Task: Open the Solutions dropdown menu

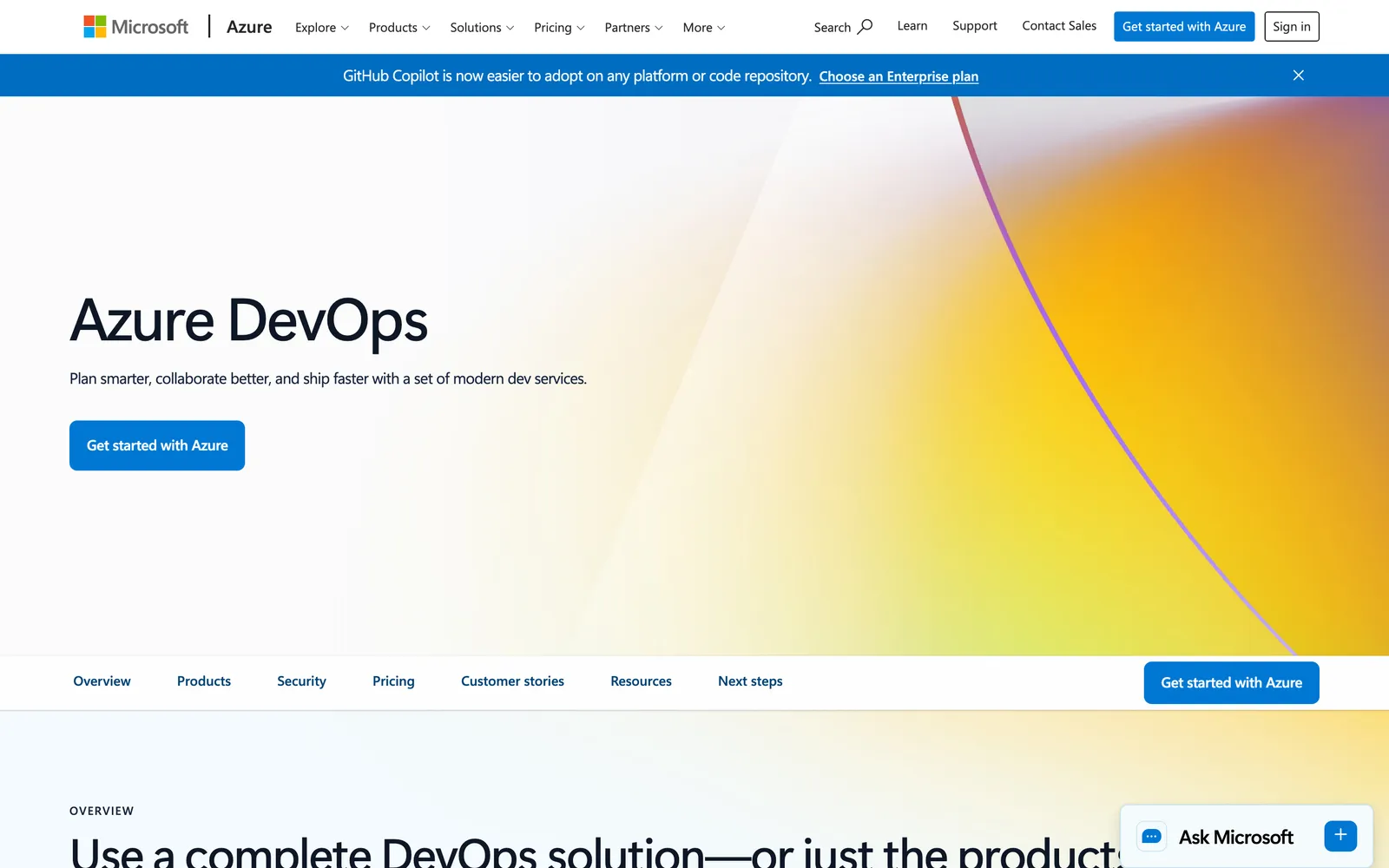Action: point(482,28)
